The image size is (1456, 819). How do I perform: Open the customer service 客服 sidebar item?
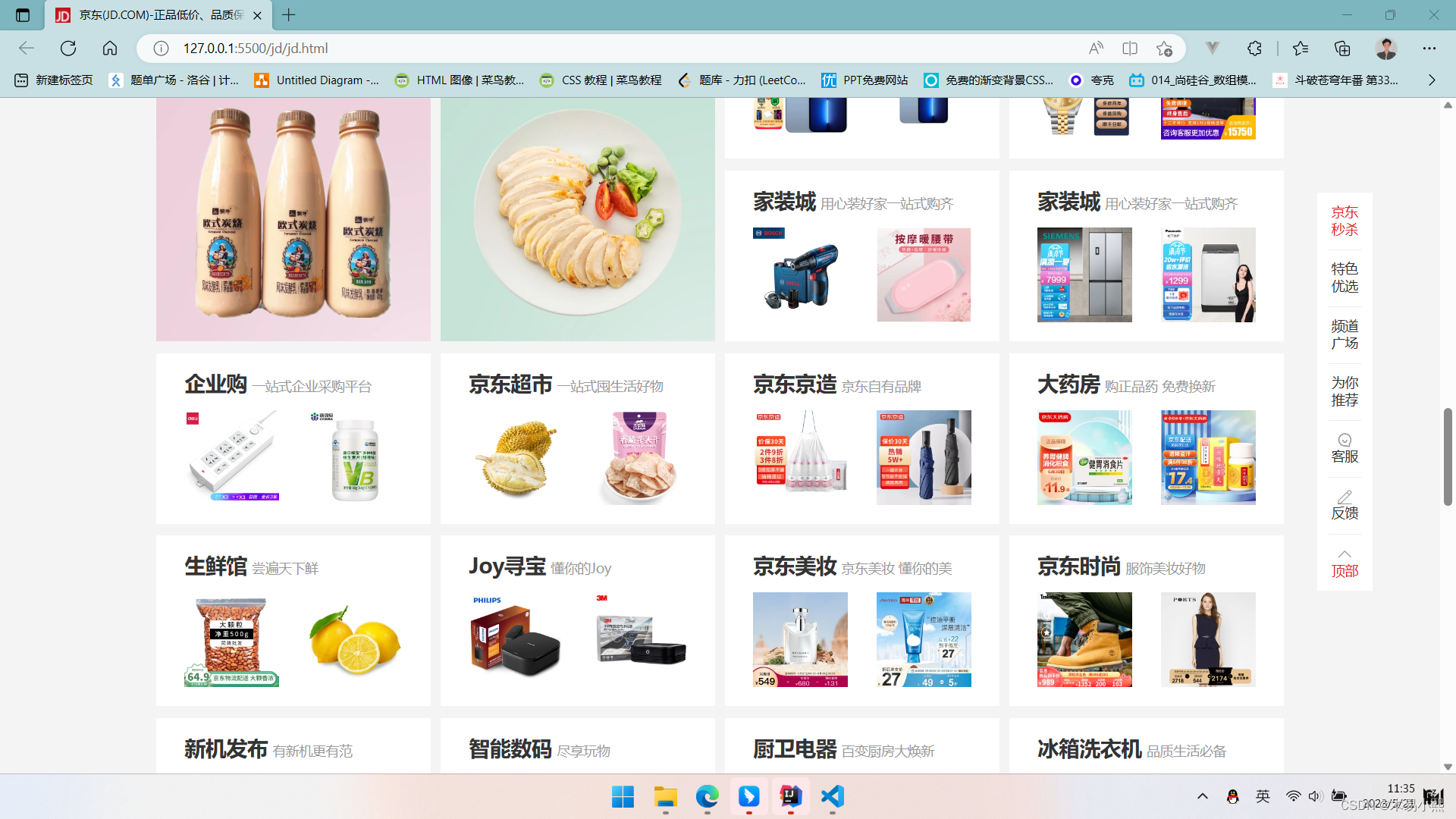point(1345,448)
